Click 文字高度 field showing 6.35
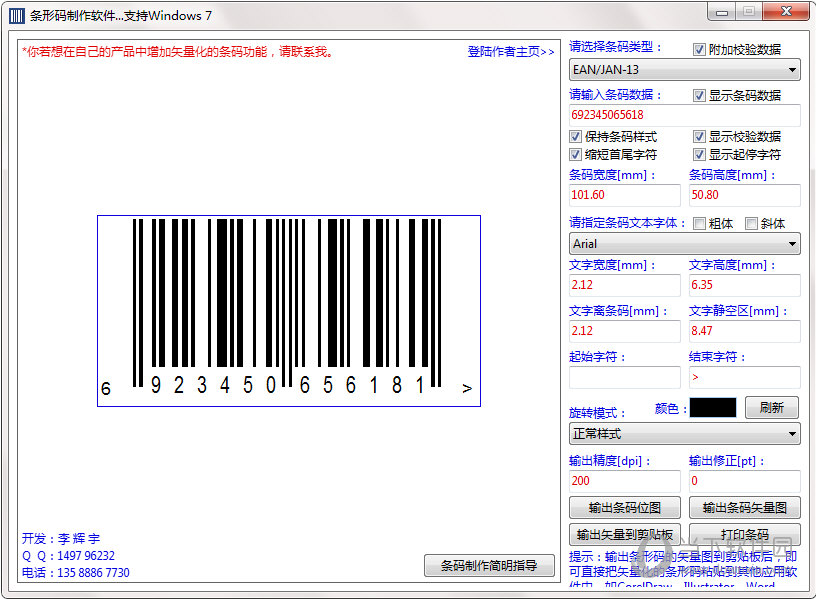 click(745, 285)
